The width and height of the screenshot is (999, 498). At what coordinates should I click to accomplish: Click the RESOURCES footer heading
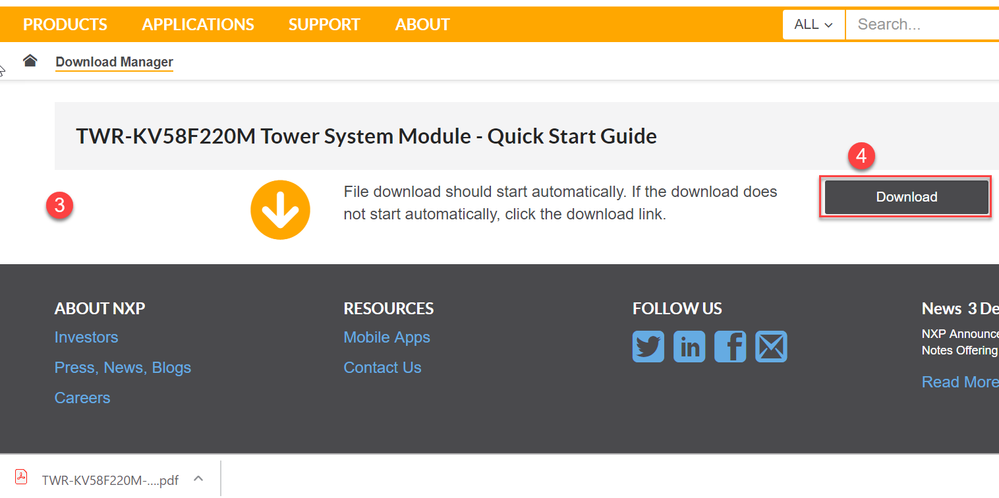pyautogui.click(x=389, y=309)
